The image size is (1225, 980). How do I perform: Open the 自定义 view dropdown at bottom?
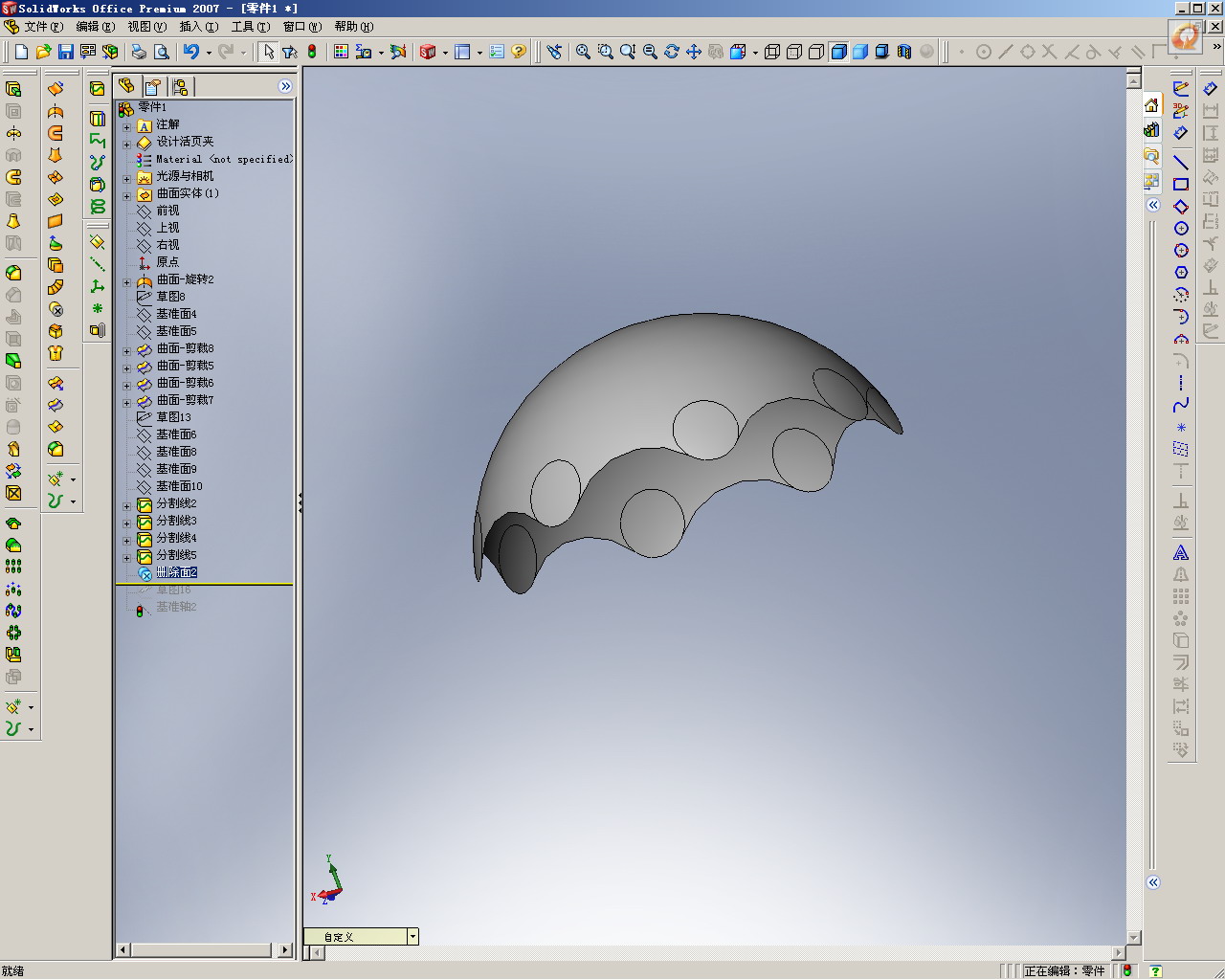[412, 937]
